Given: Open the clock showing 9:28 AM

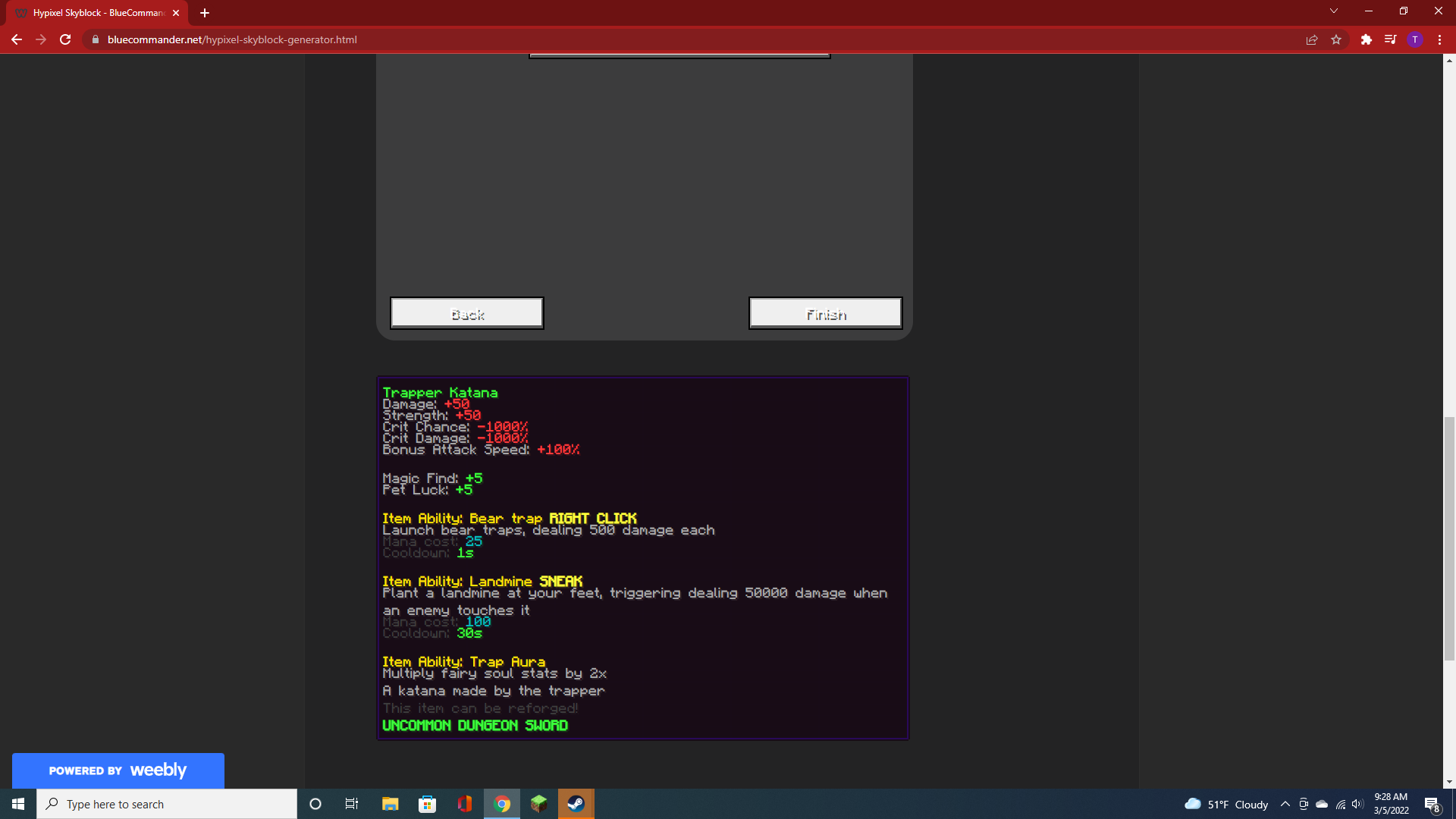Looking at the screenshot, I should point(1391,804).
